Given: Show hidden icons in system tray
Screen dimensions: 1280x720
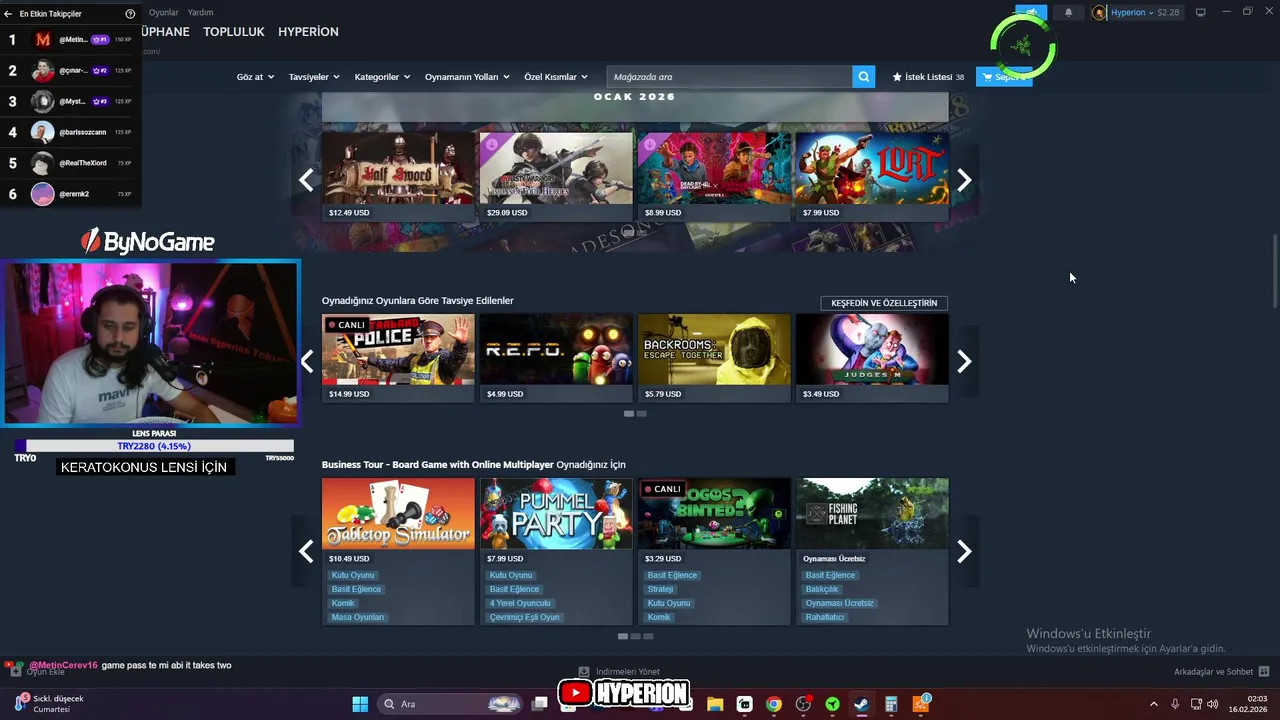Looking at the screenshot, I should pyautogui.click(x=1153, y=704).
